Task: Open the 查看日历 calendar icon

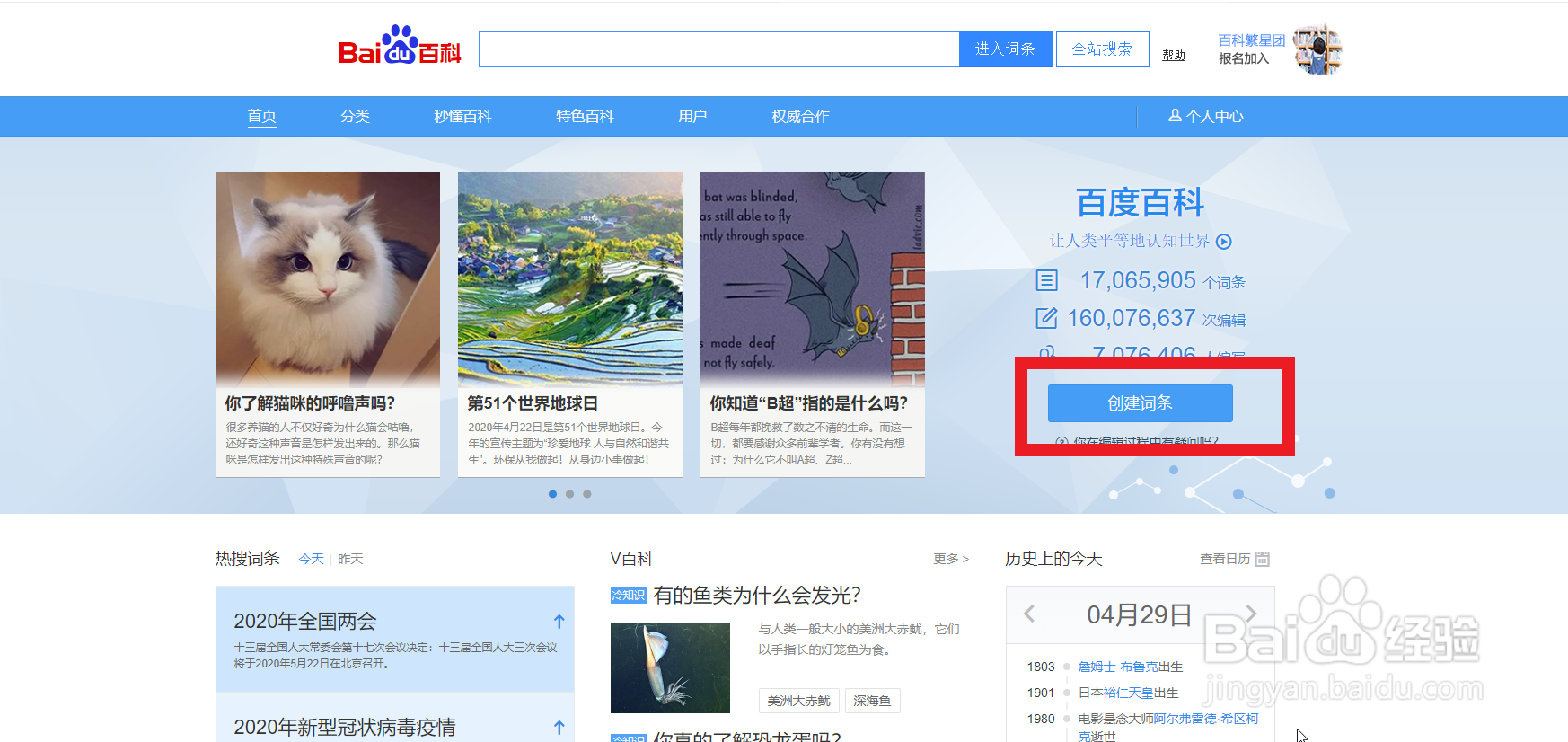Action: 1262,559
